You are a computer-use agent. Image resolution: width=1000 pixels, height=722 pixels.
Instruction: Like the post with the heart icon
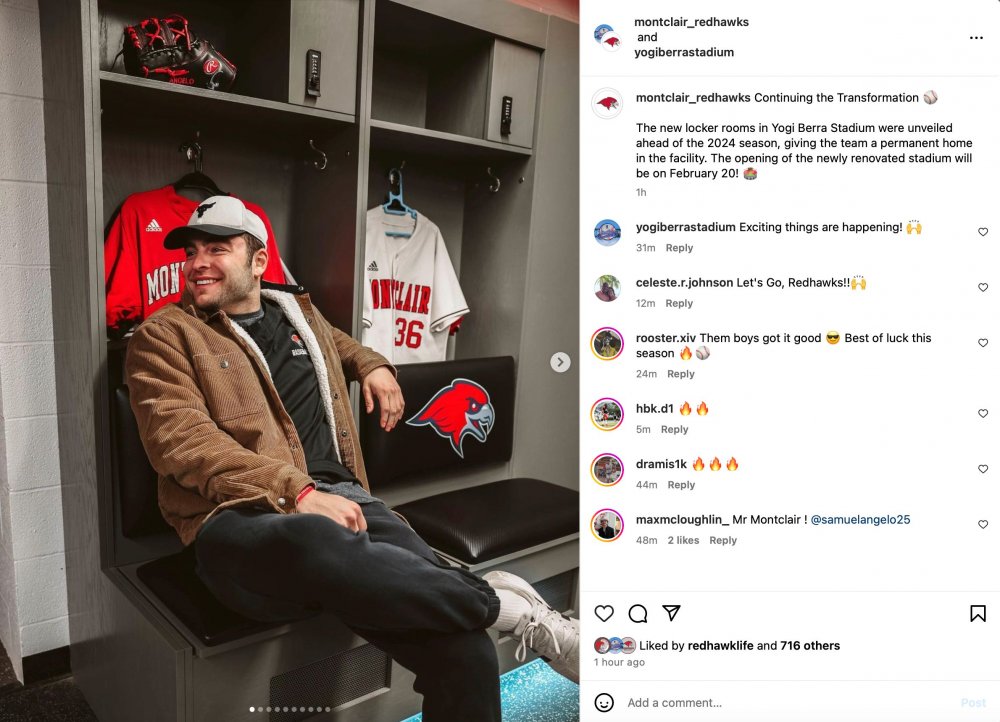[x=603, y=614]
